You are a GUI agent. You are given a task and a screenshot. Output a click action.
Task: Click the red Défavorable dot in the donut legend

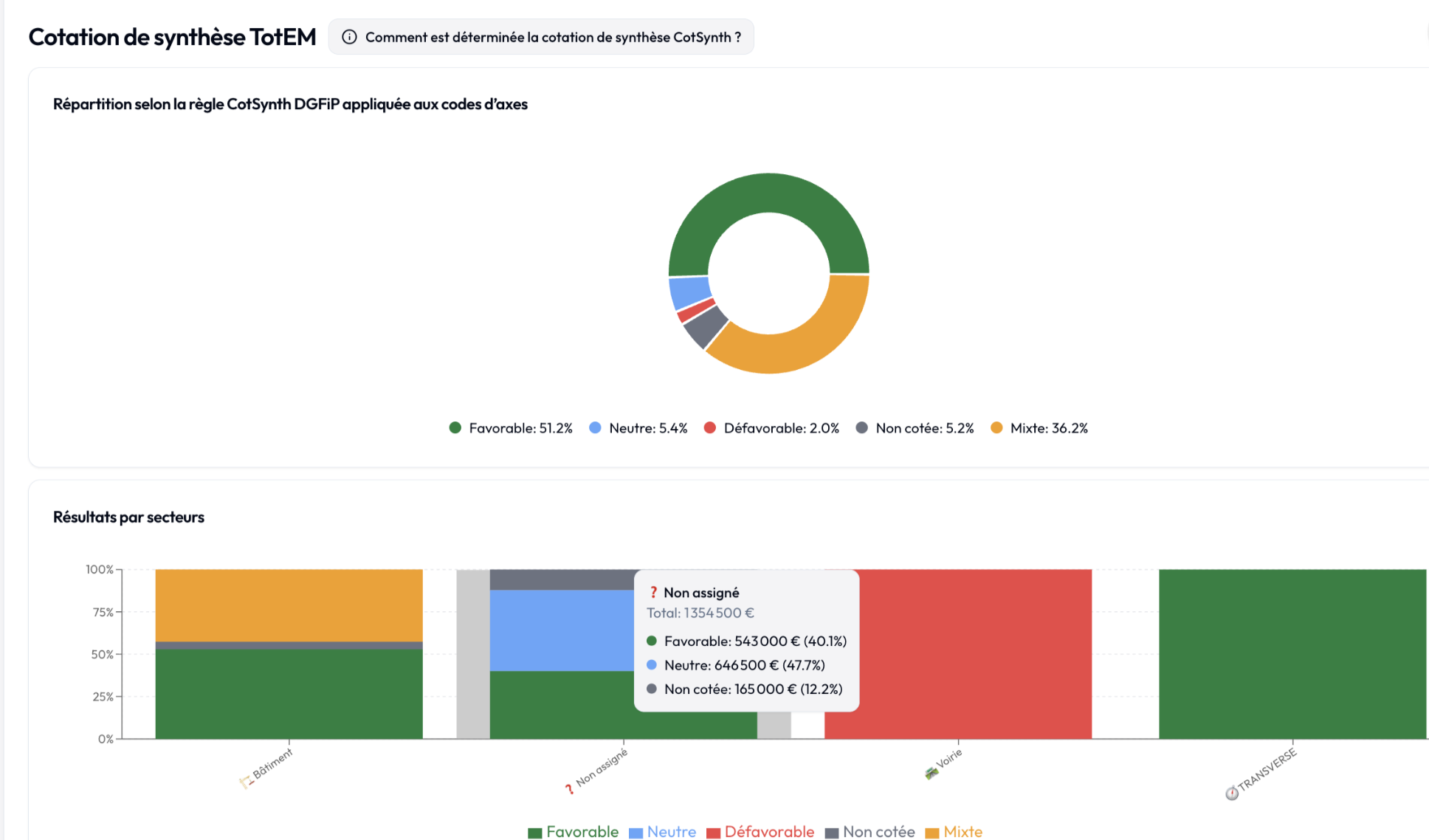(709, 427)
